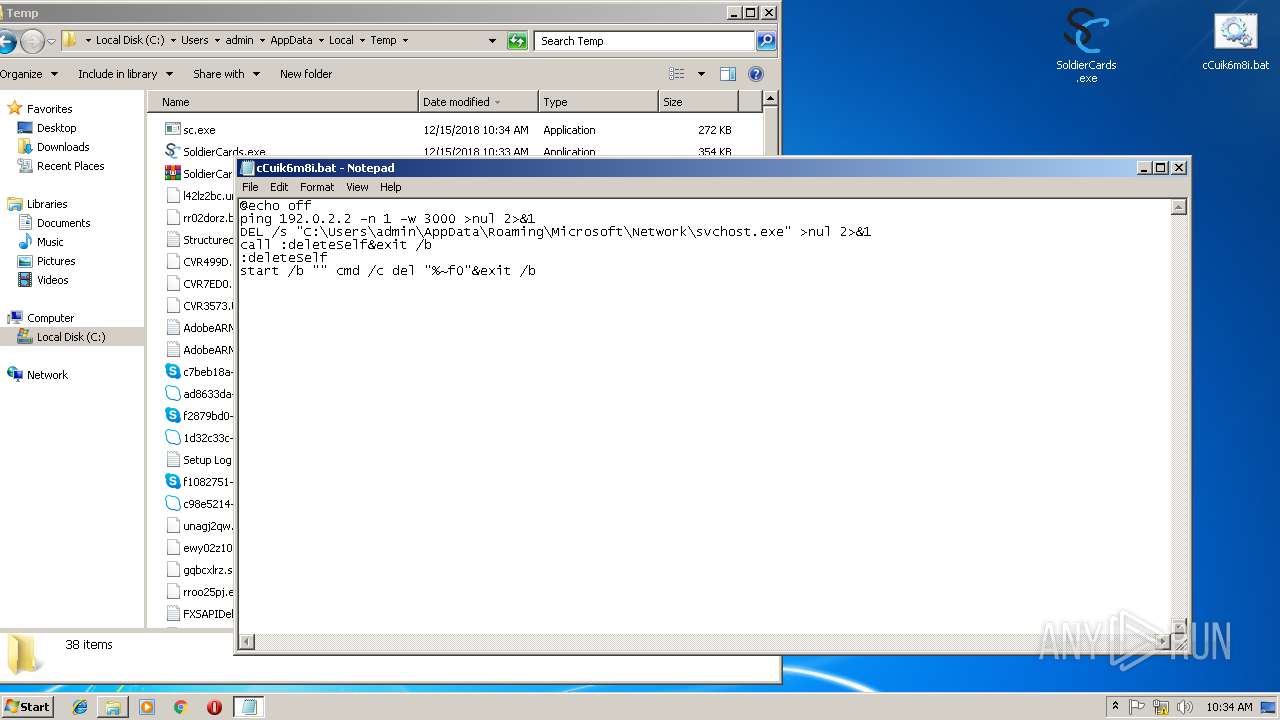Select sc.exe file icon

[x=172, y=129]
